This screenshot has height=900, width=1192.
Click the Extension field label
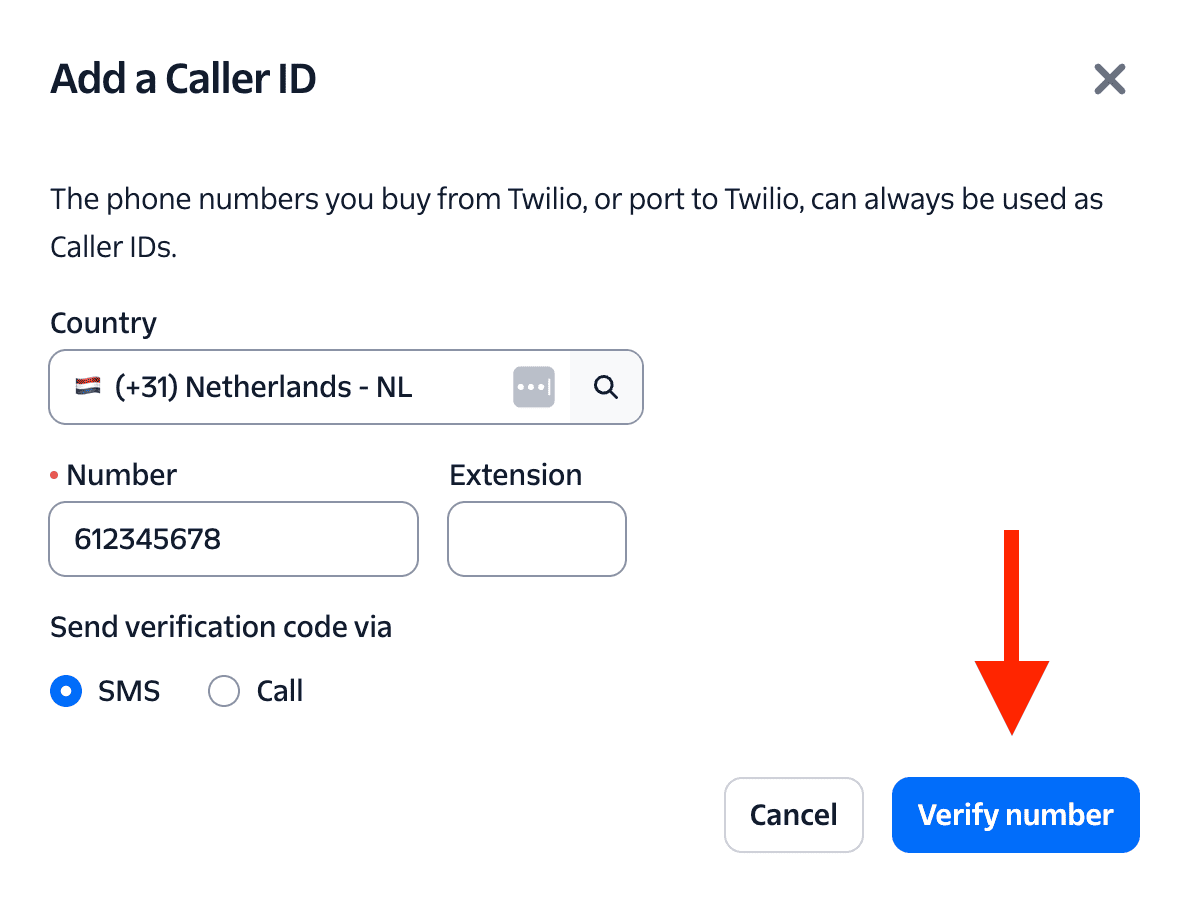tap(515, 475)
